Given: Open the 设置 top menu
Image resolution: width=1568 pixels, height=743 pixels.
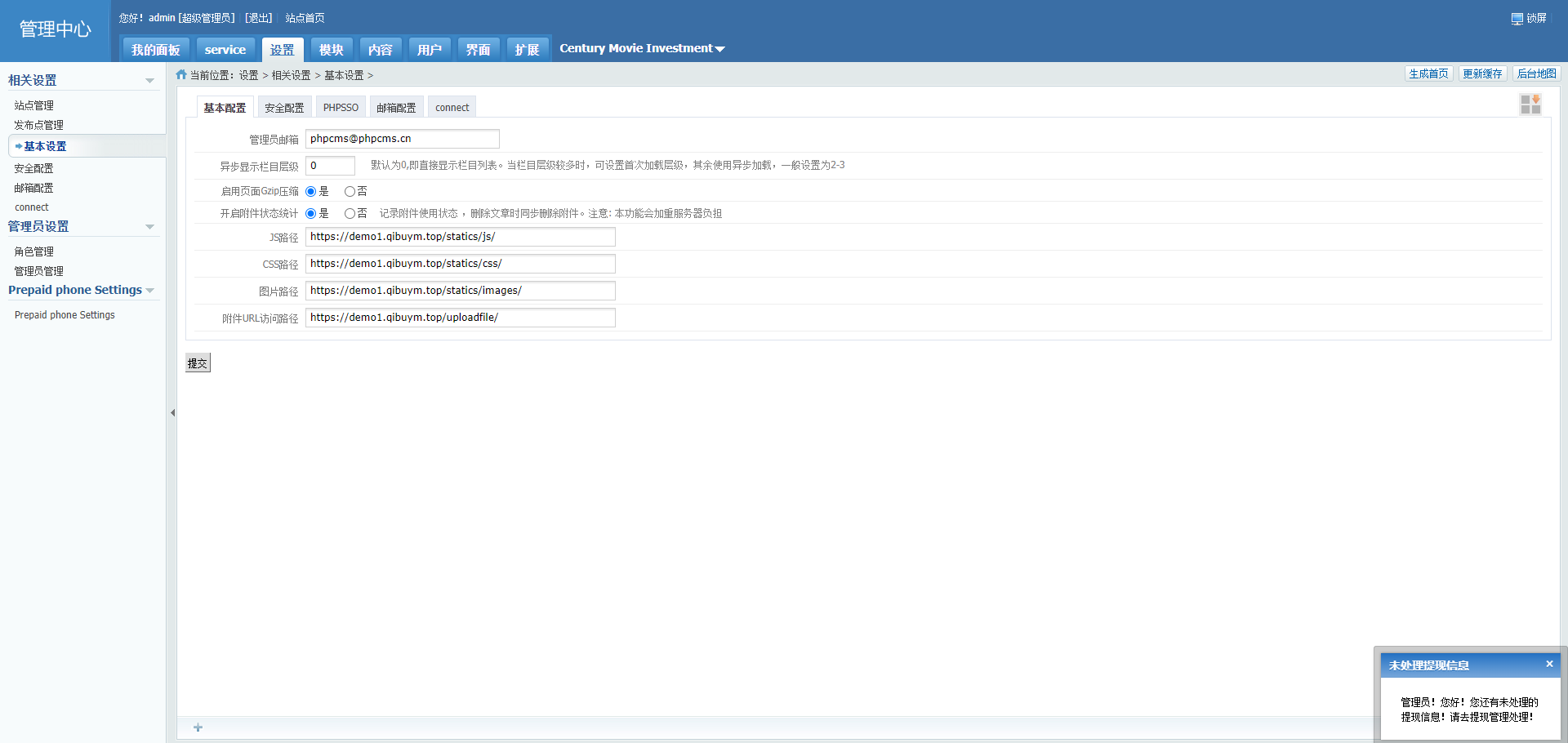Looking at the screenshot, I should 283,50.
